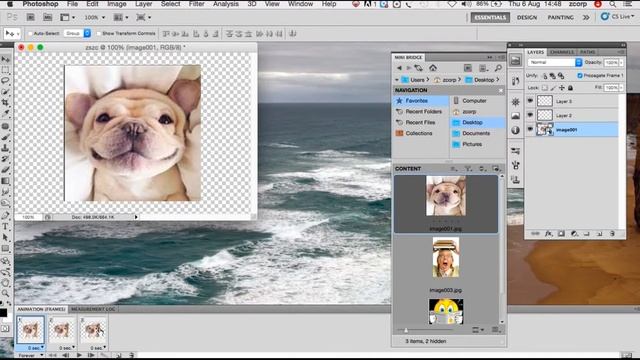Click the lock position icon
The height and width of the screenshot is (360, 640).
(562, 88)
